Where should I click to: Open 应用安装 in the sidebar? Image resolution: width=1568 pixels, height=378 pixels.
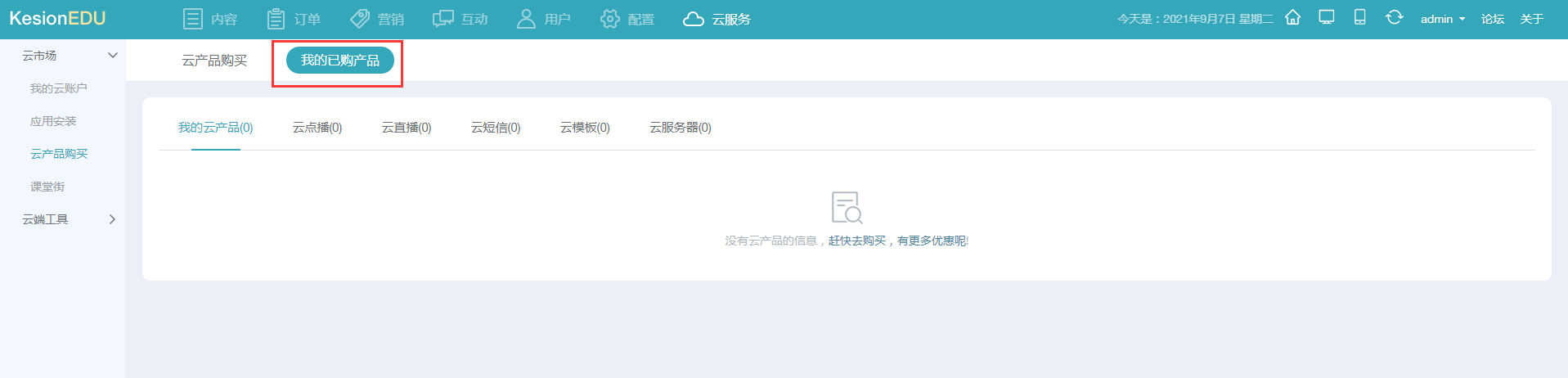pyautogui.click(x=53, y=121)
